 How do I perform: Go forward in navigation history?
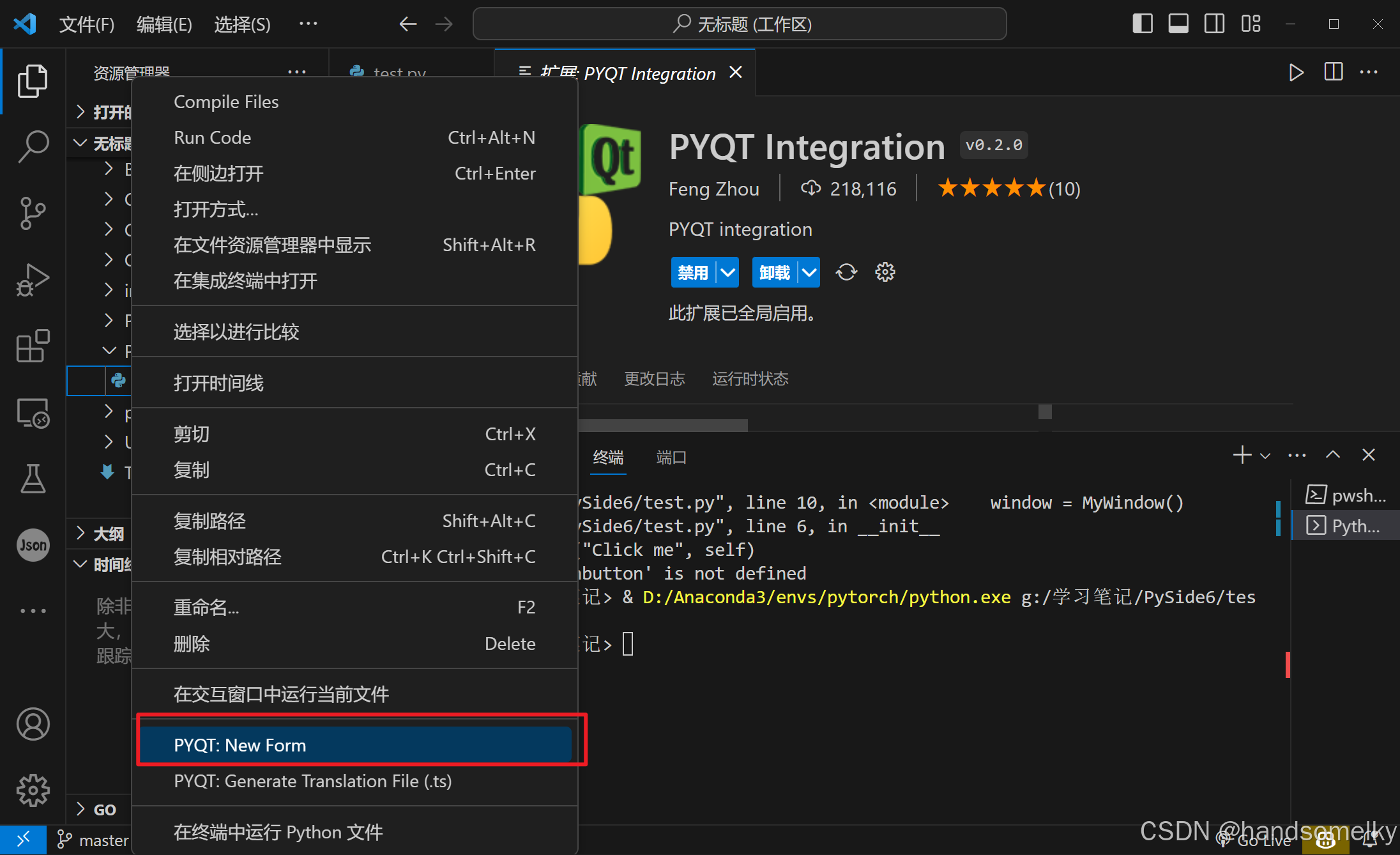pyautogui.click(x=443, y=24)
